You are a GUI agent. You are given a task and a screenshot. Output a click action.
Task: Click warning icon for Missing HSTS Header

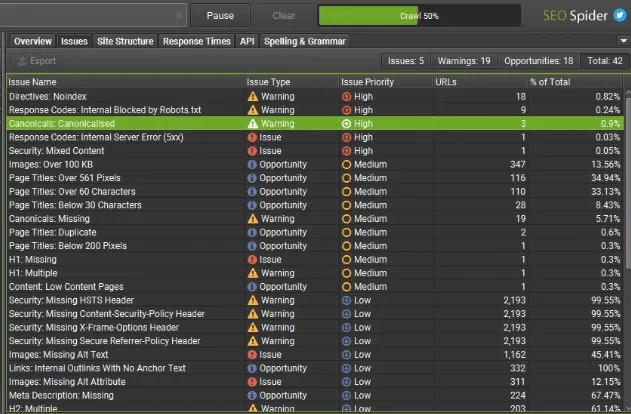(x=253, y=300)
